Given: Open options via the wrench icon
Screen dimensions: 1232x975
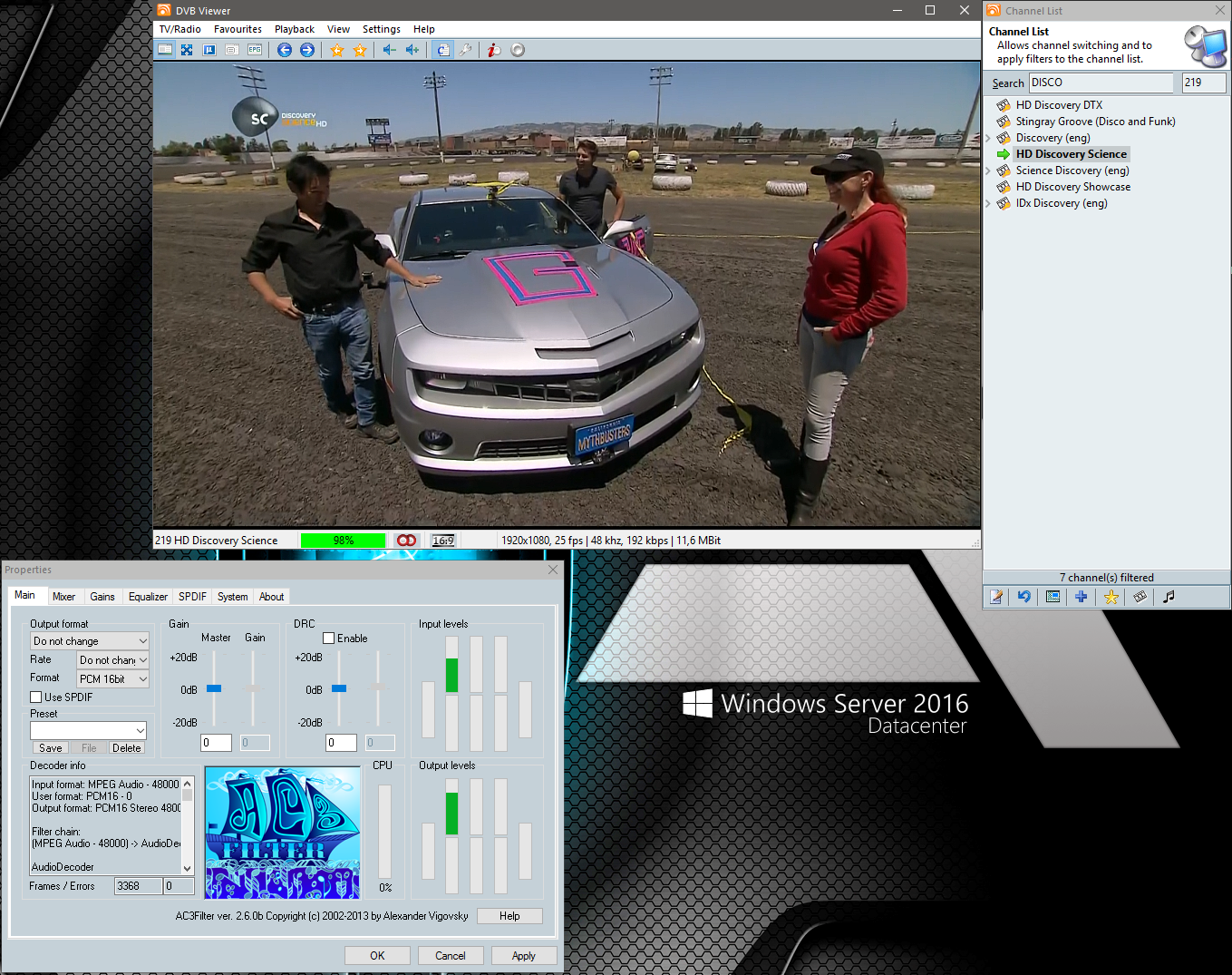Looking at the screenshot, I should coord(465,50).
